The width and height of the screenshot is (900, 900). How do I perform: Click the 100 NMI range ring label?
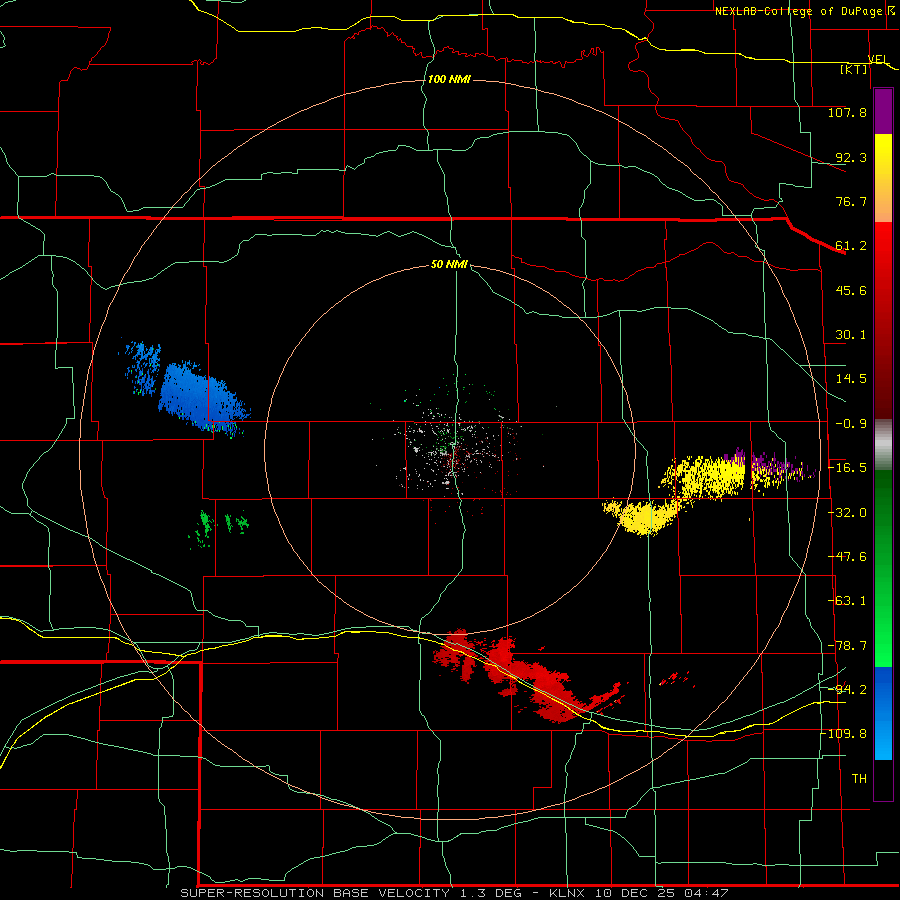point(449,79)
